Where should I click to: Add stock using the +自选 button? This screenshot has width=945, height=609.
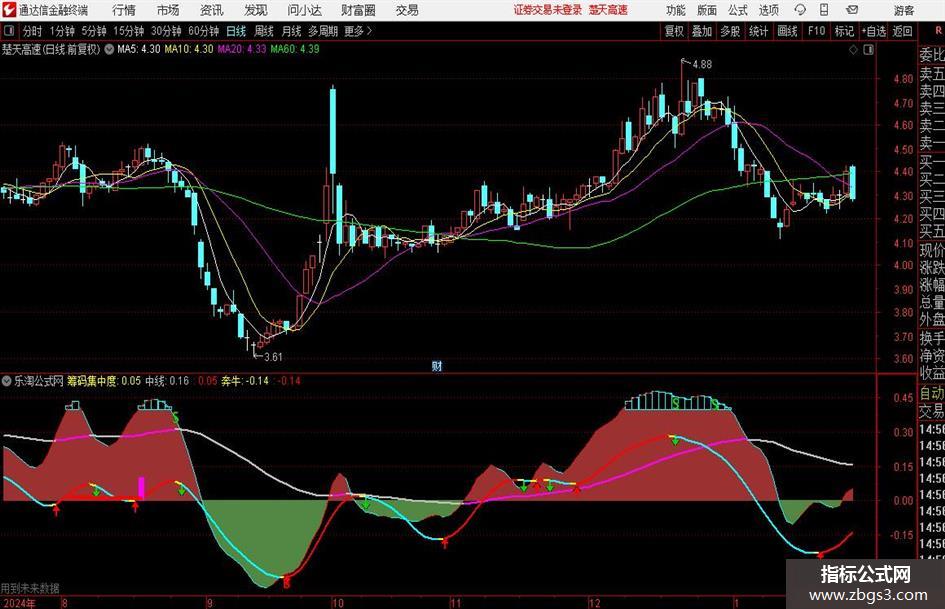point(874,31)
